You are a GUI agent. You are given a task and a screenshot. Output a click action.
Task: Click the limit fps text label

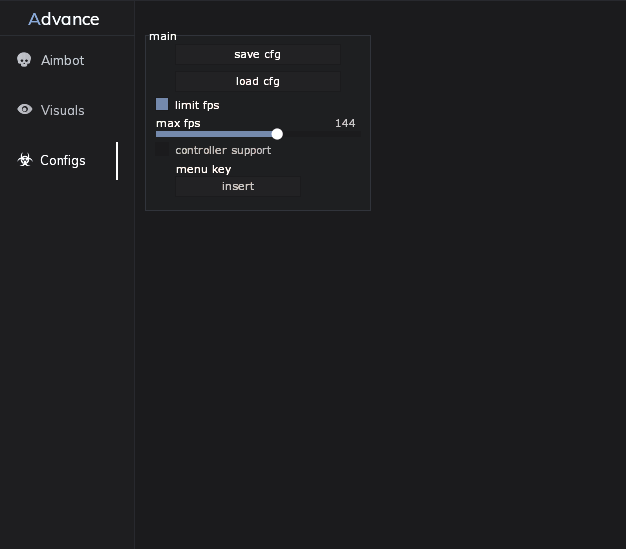pyautogui.click(x=197, y=105)
